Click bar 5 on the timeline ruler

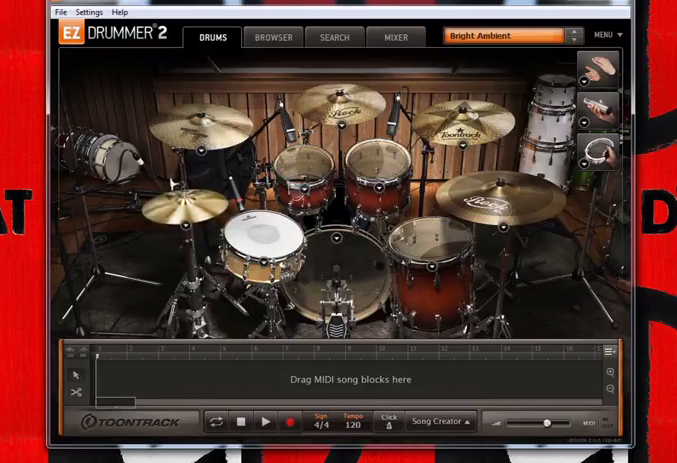click(x=224, y=348)
